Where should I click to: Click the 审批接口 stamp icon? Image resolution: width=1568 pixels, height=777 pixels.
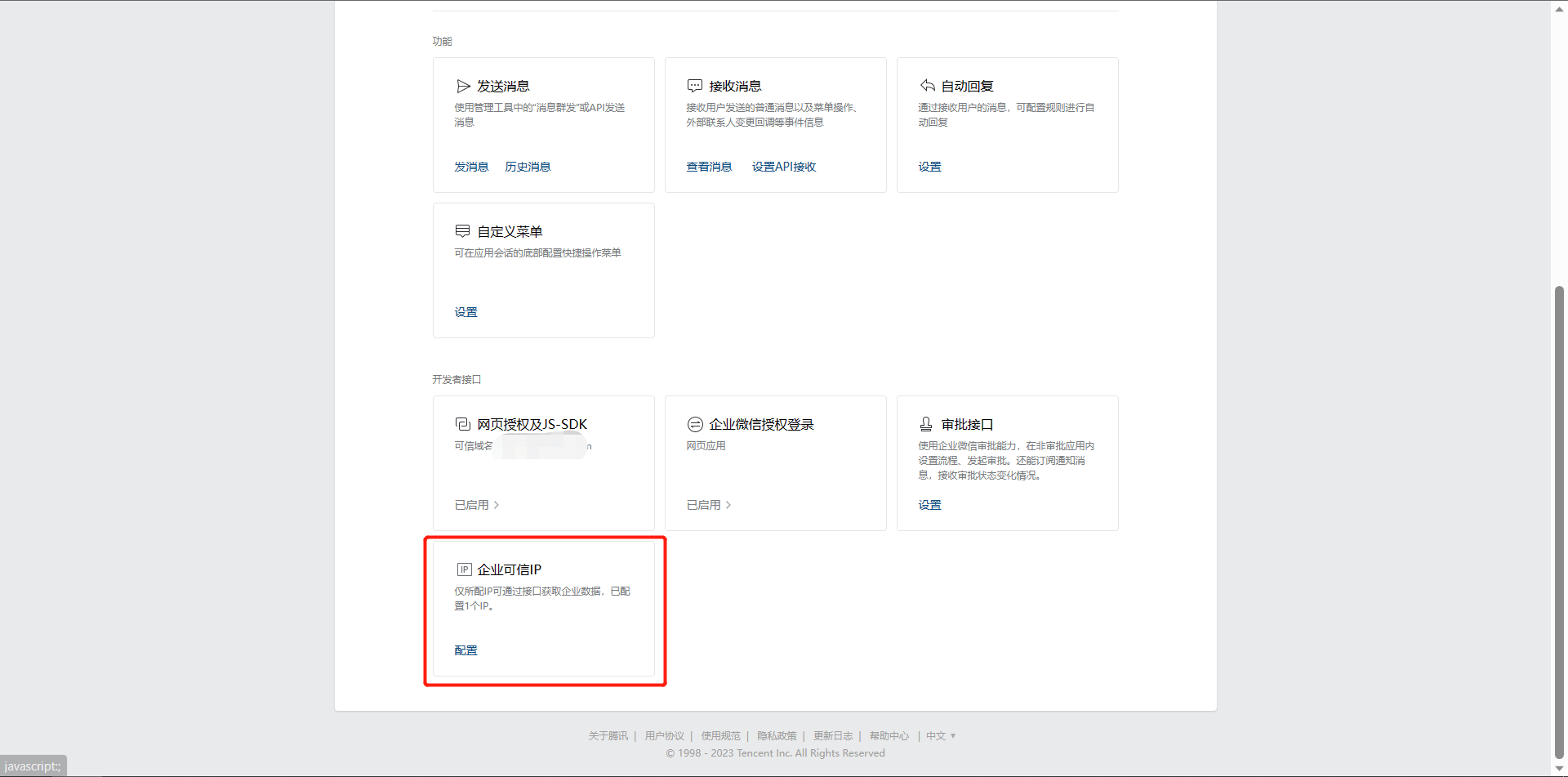pos(926,424)
